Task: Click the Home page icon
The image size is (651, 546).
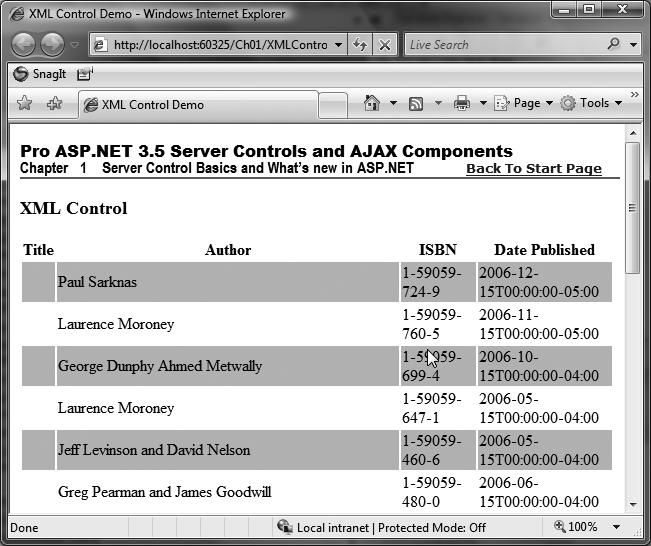Action: pyautogui.click(x=372, y=103)
